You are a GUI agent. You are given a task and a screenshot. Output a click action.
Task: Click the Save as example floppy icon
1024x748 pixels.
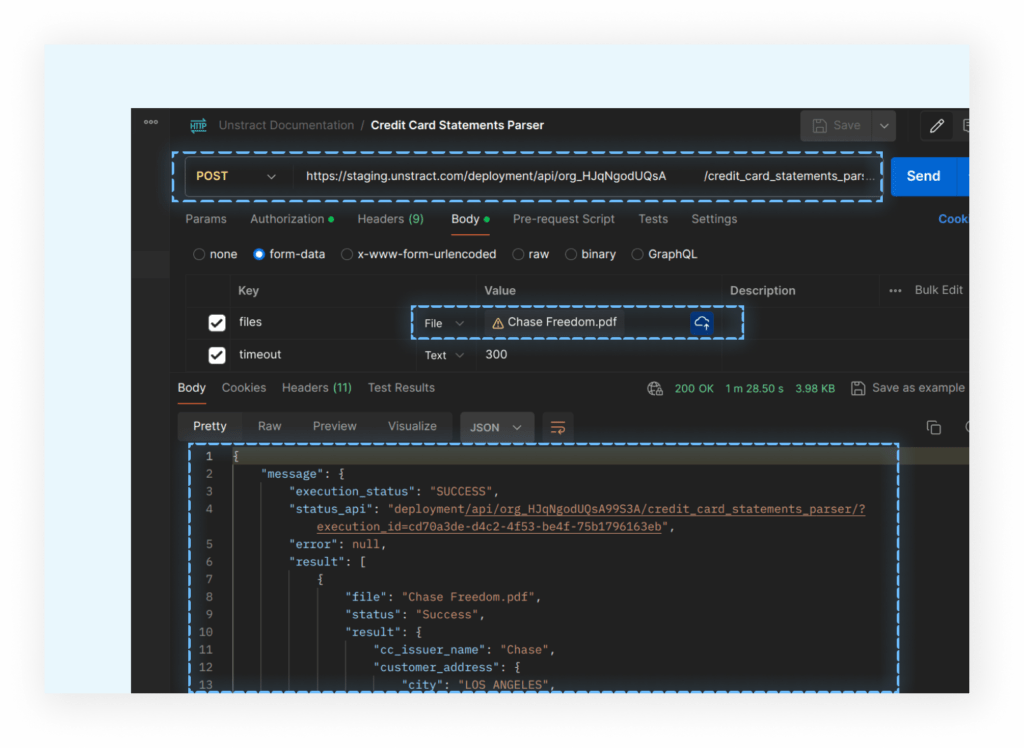(858, 388)
